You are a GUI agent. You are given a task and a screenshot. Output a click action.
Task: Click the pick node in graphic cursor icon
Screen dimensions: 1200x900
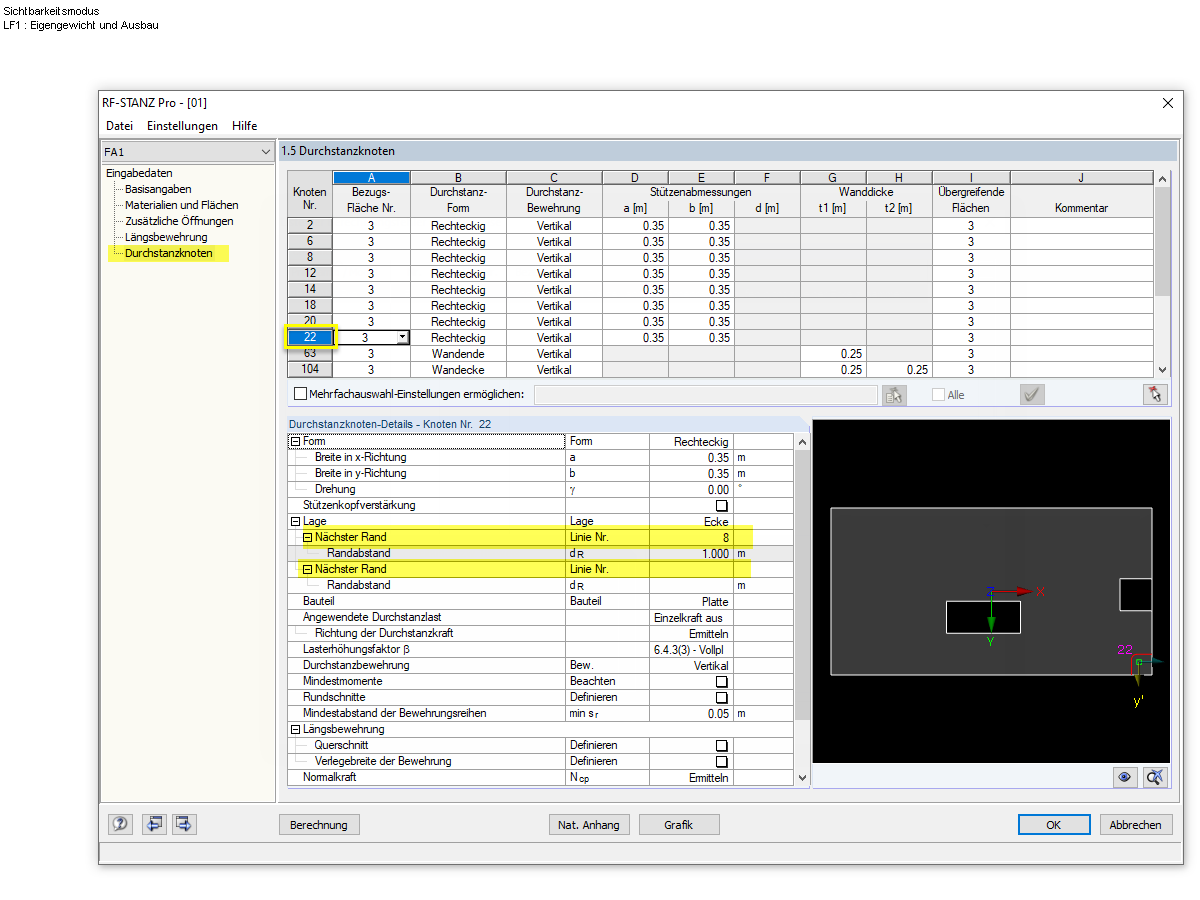[1155, 777]
